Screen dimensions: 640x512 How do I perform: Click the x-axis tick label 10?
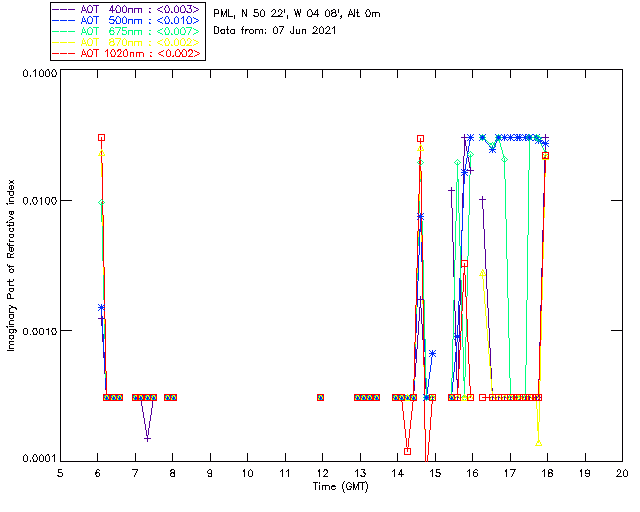point(247,473)
